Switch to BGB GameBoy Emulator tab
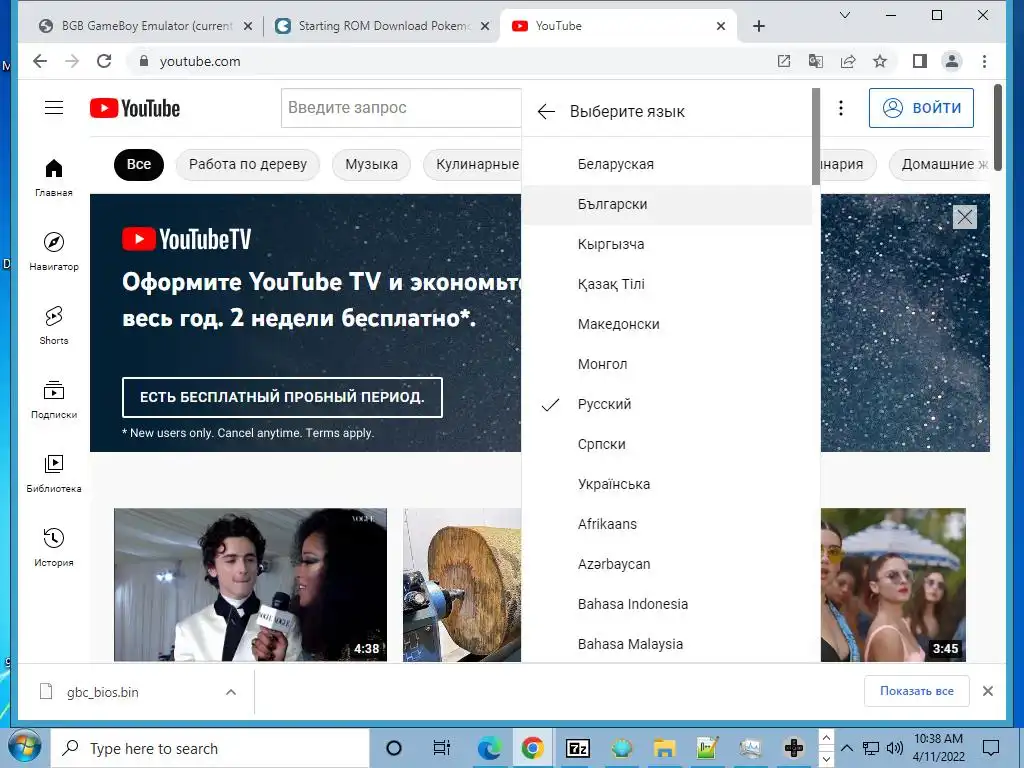The image size is (1024, 768). click(146, 26)
